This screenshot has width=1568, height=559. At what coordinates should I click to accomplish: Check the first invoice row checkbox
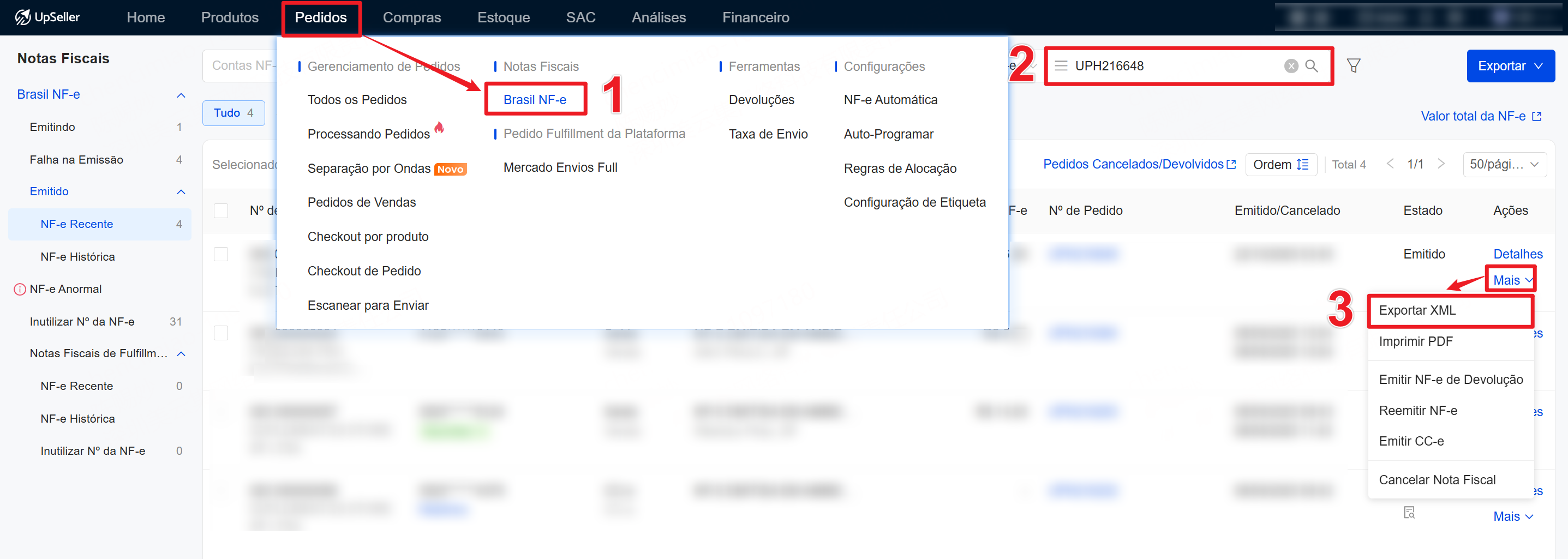[221, 254]
